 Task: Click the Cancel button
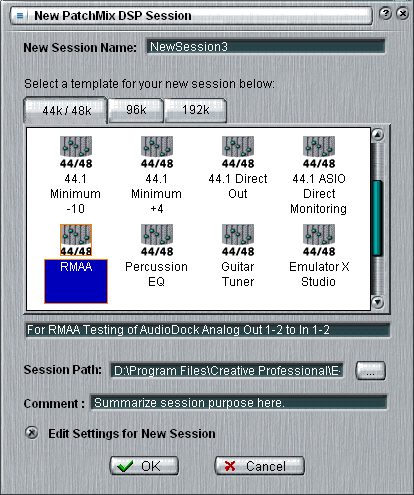(259, 466)
